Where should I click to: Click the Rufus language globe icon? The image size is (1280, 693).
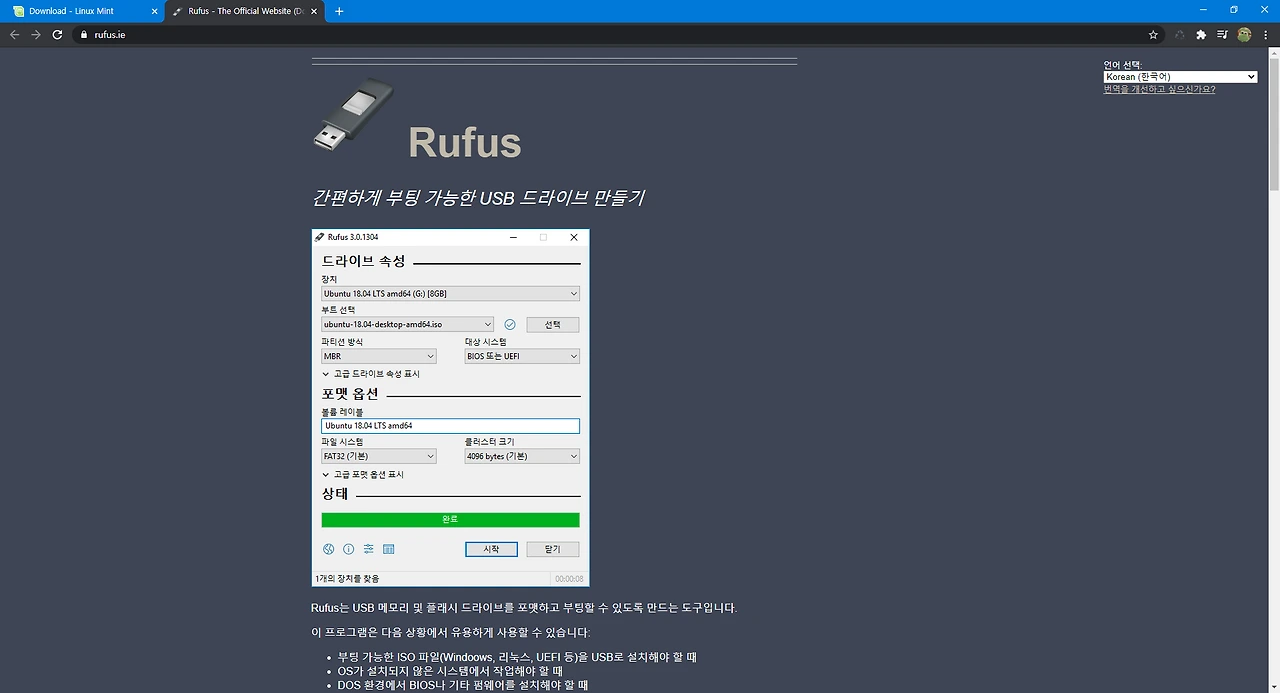click(x=328, y=549)
